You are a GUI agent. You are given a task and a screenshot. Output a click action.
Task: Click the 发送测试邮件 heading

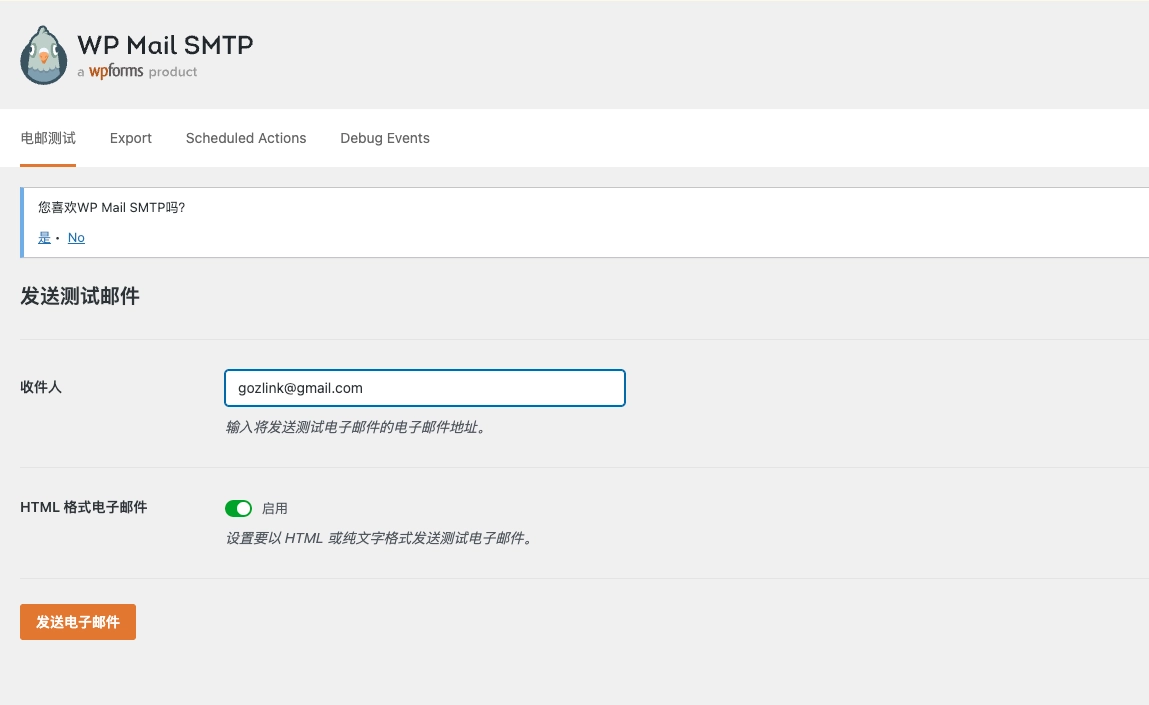80,296
